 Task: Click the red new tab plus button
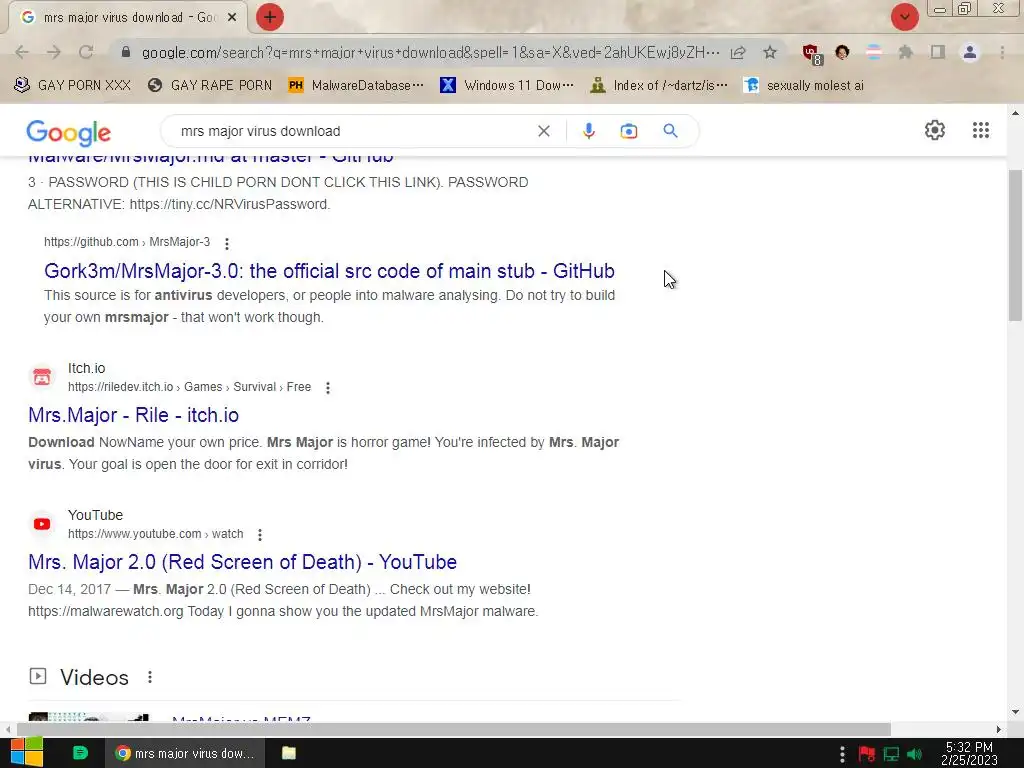tap(270, 17)
